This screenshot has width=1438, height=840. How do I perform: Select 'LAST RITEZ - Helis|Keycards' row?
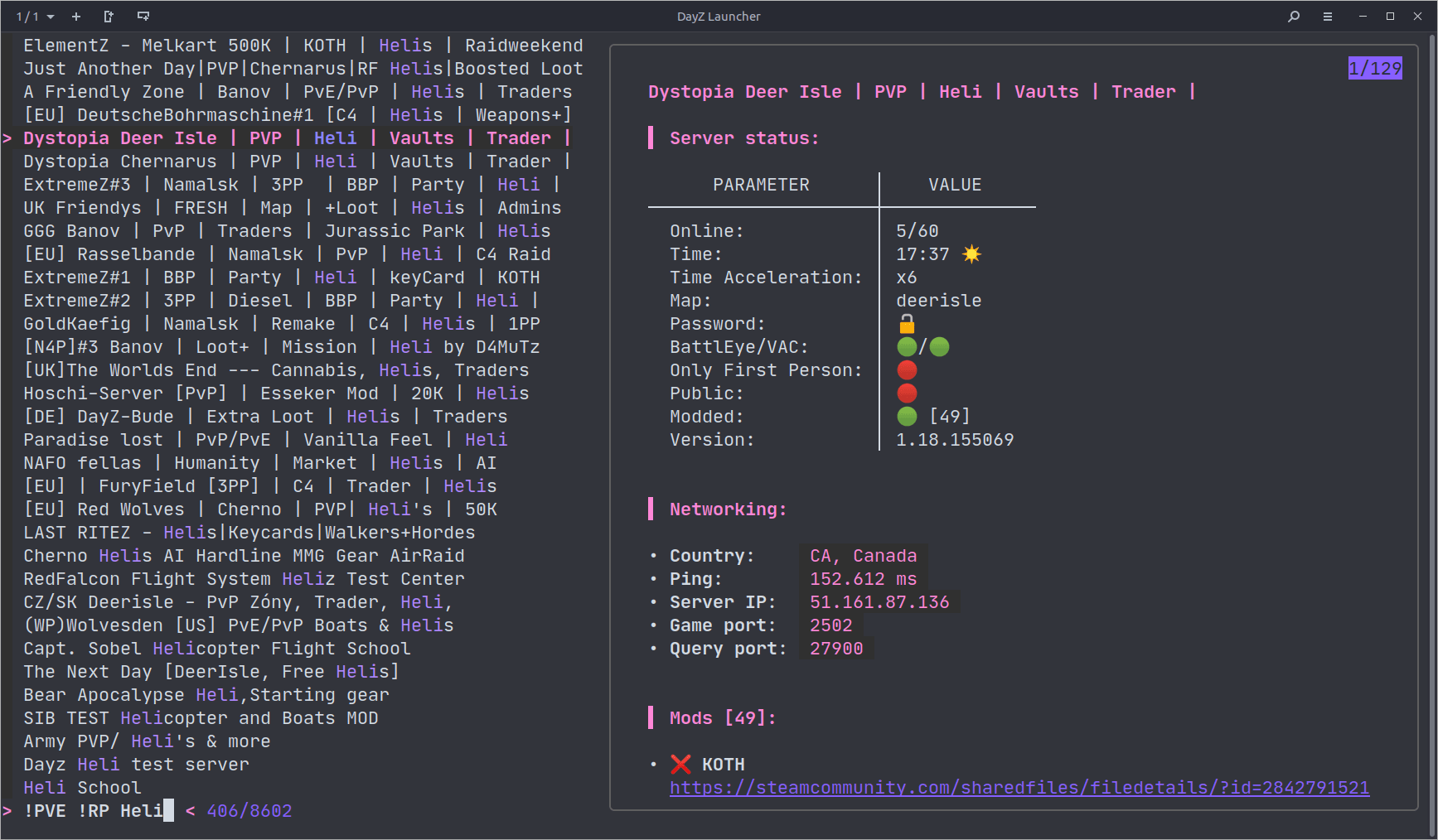pos(249,533)
